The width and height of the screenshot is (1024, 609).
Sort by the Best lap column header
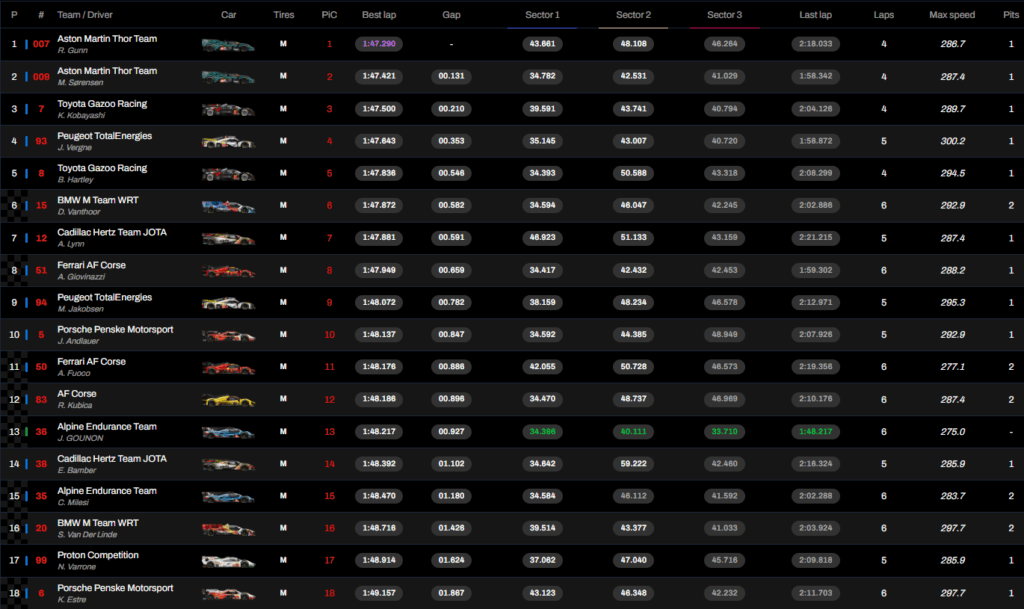pos(378,16)
